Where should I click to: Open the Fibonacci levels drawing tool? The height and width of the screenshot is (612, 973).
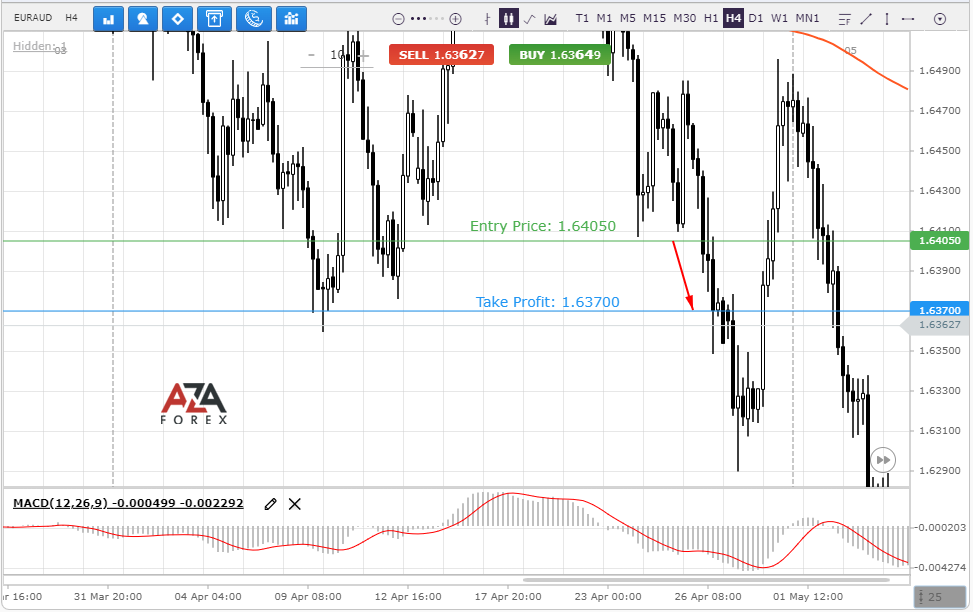point(845,19)
